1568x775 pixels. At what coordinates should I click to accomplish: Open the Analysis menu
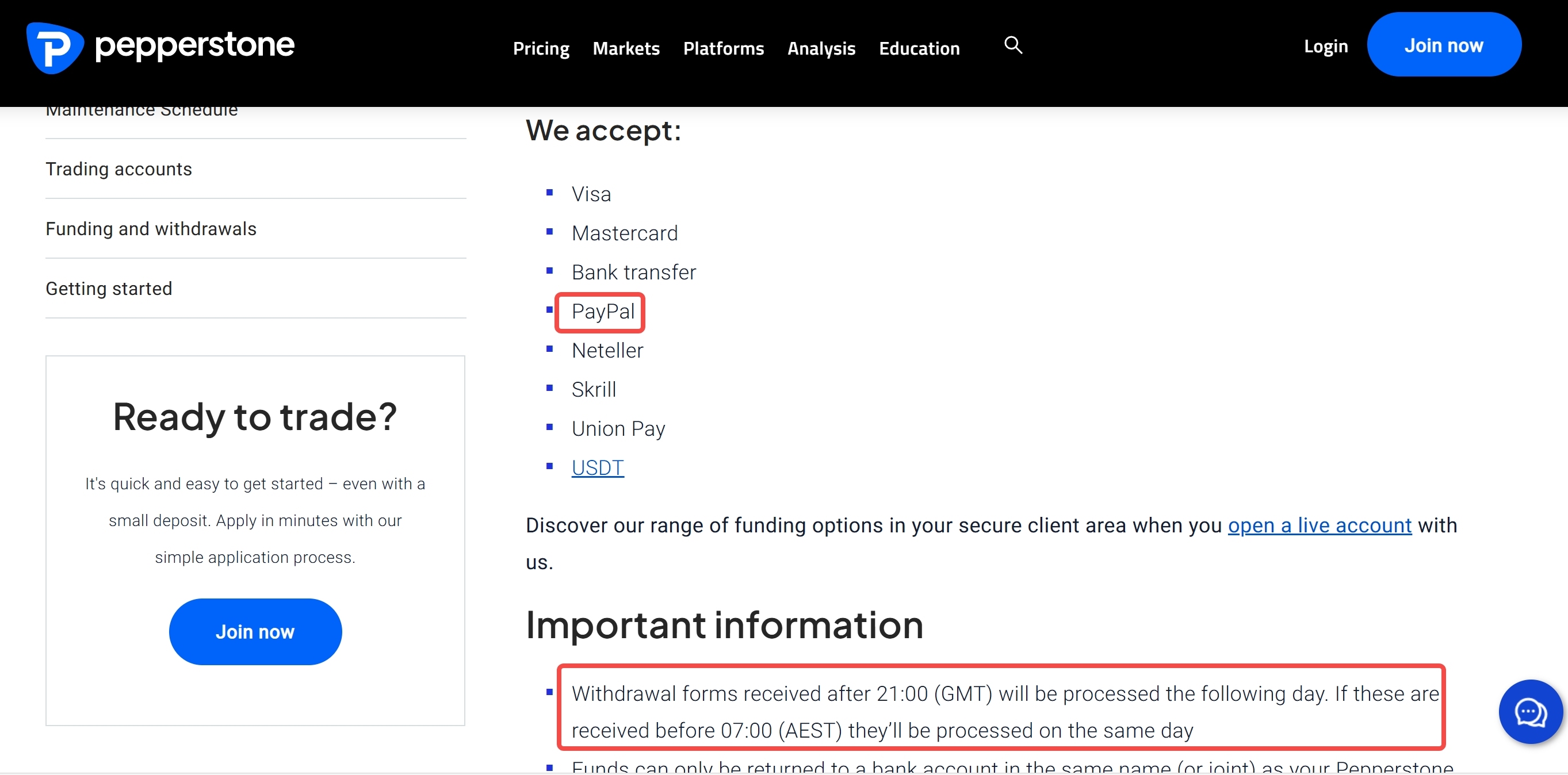(x=821, y=48)
